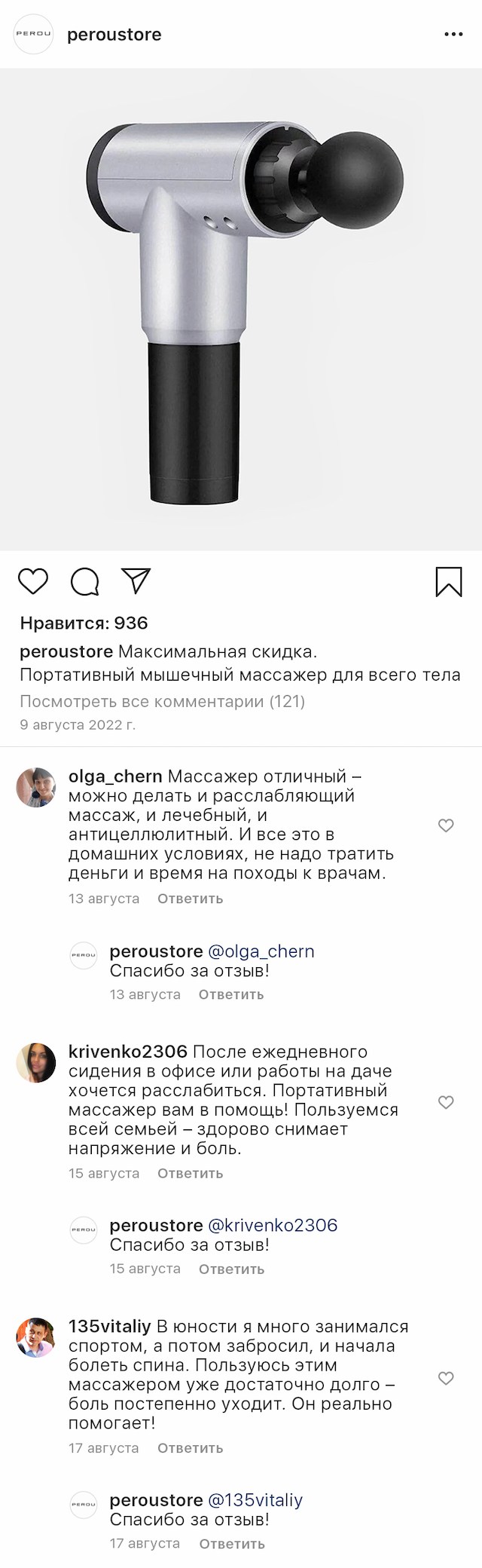Click the Perou profile logo in the header

34,35
